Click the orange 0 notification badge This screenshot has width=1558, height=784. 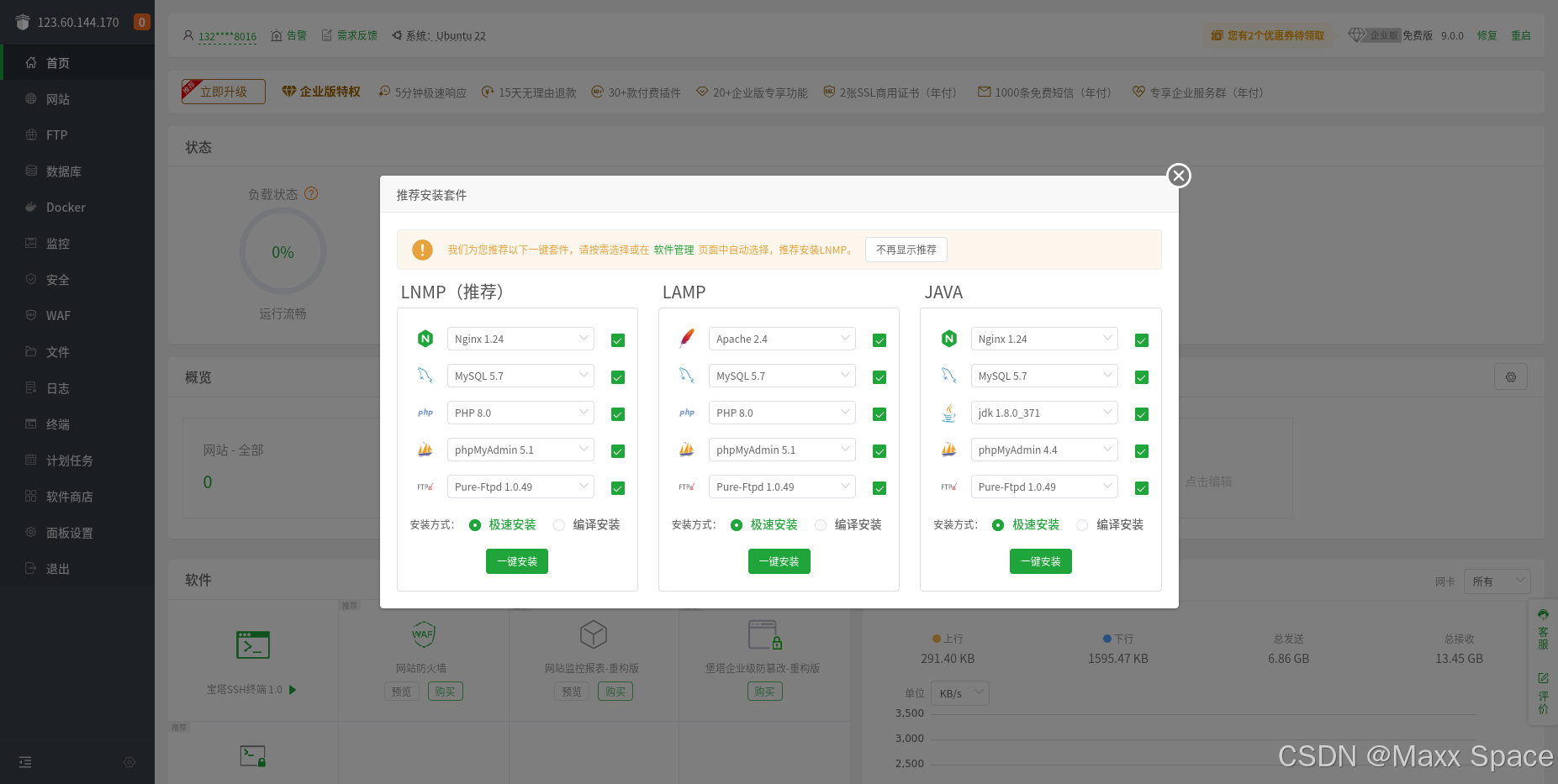142,22
